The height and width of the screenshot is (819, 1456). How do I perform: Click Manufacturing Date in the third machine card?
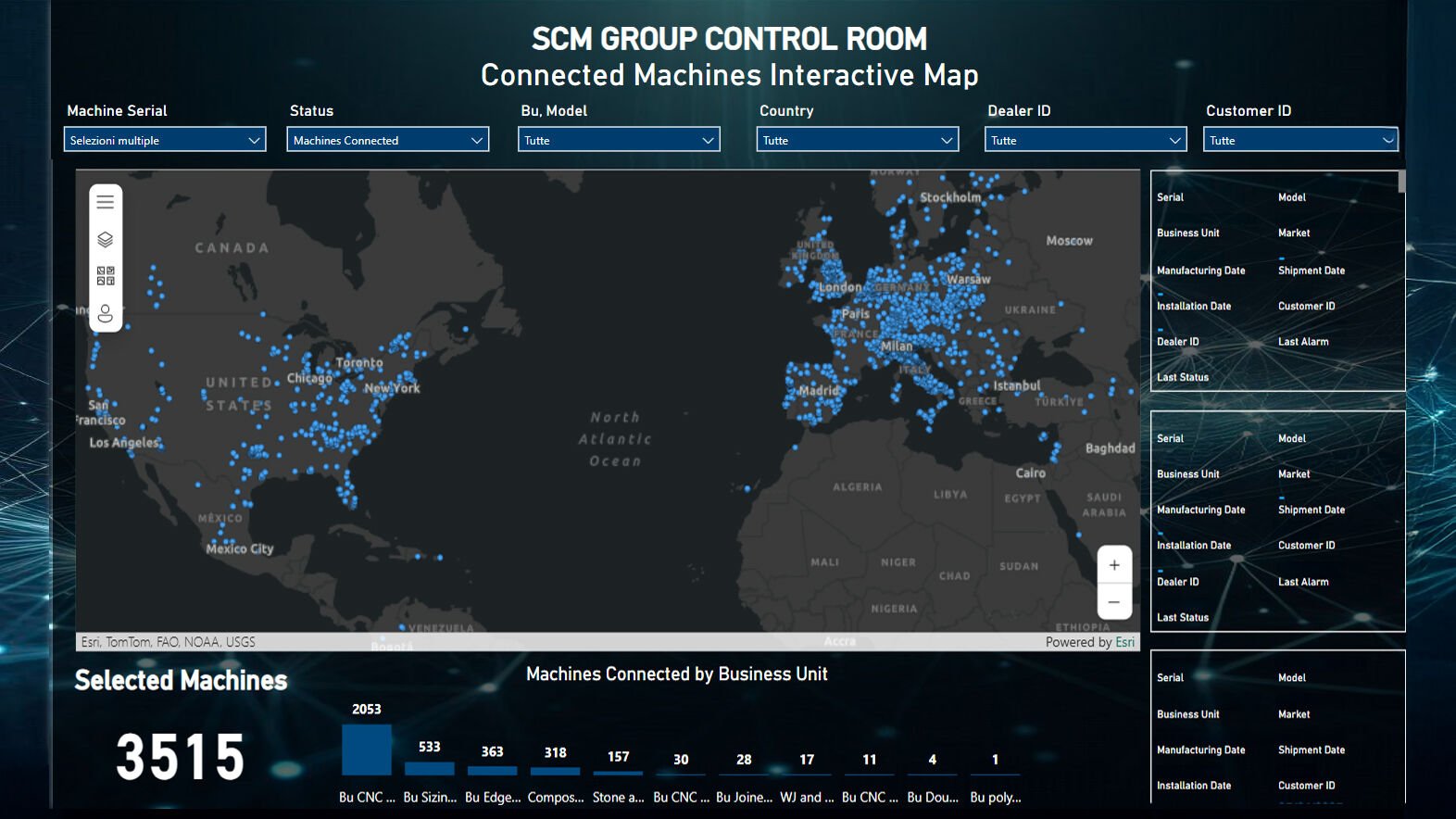(1201, 750)
